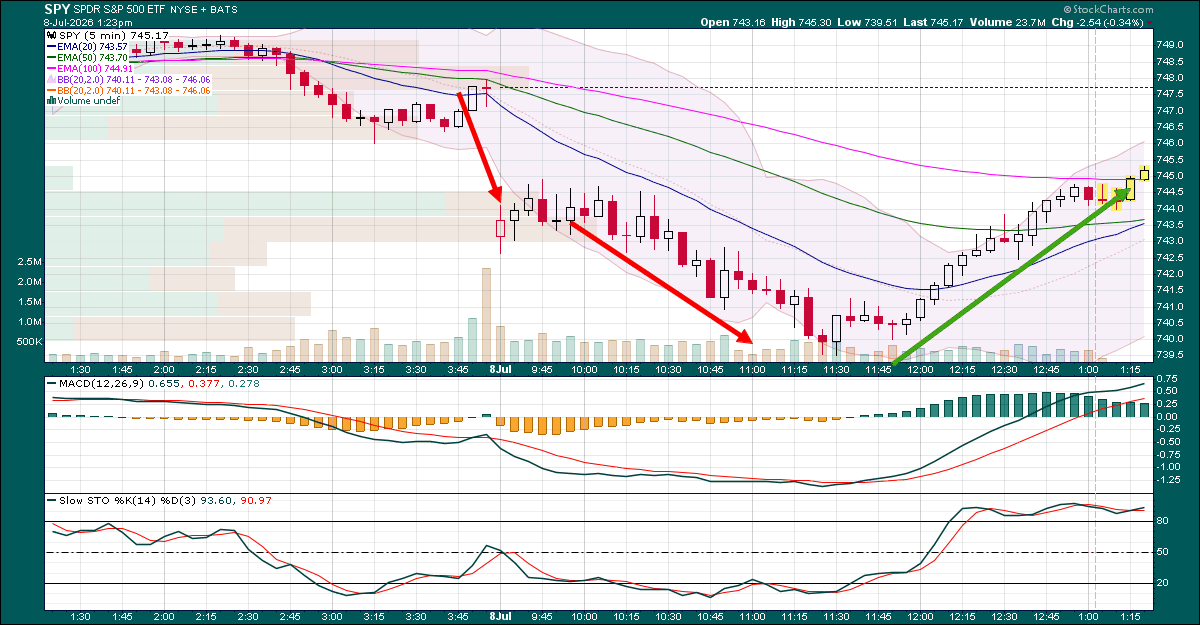This screenshot has width=1200, height=625.
Task: Click the Volume bars icon in legend
Action: coord(52,101)
